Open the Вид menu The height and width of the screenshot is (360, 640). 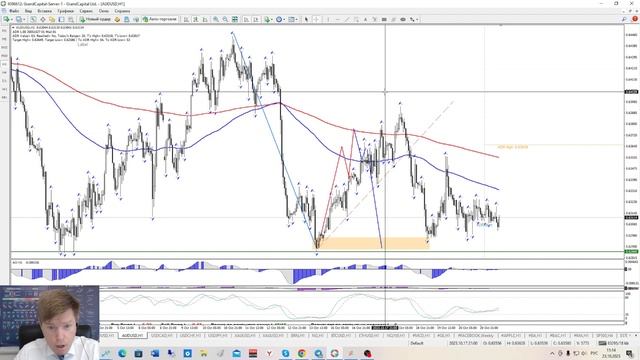(28, 11)
